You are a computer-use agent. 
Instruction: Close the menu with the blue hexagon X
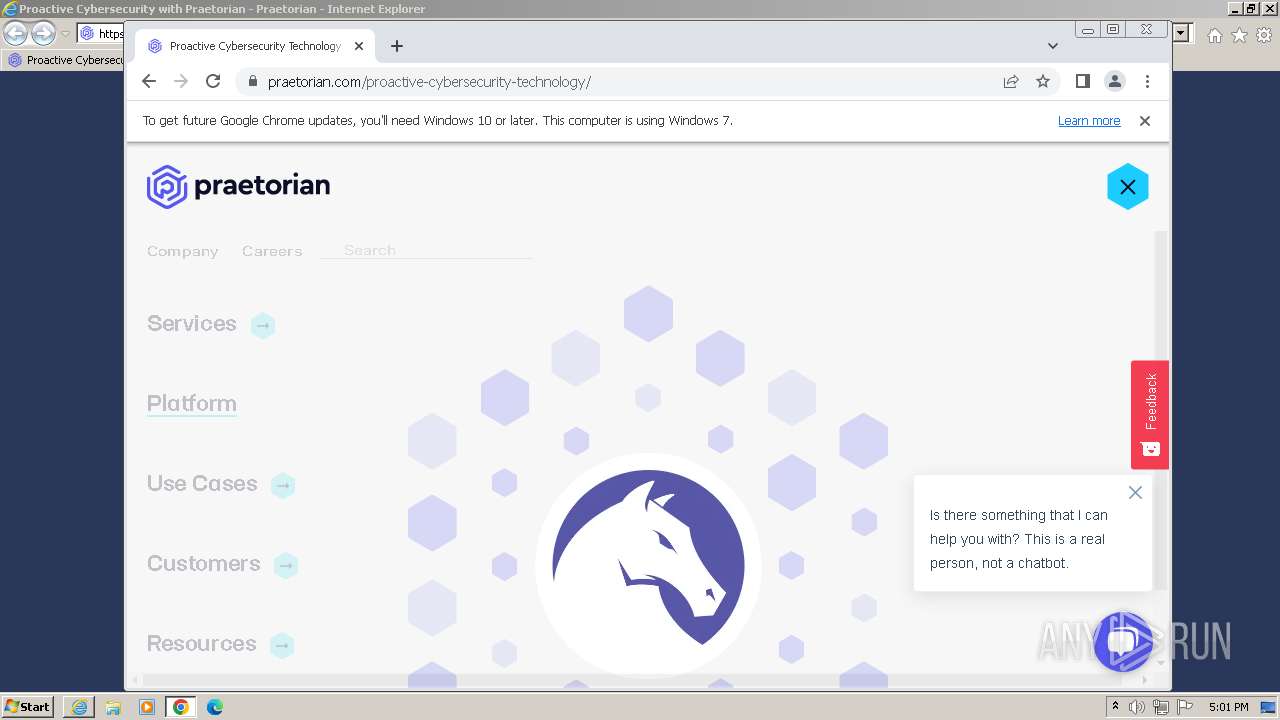1127,186
